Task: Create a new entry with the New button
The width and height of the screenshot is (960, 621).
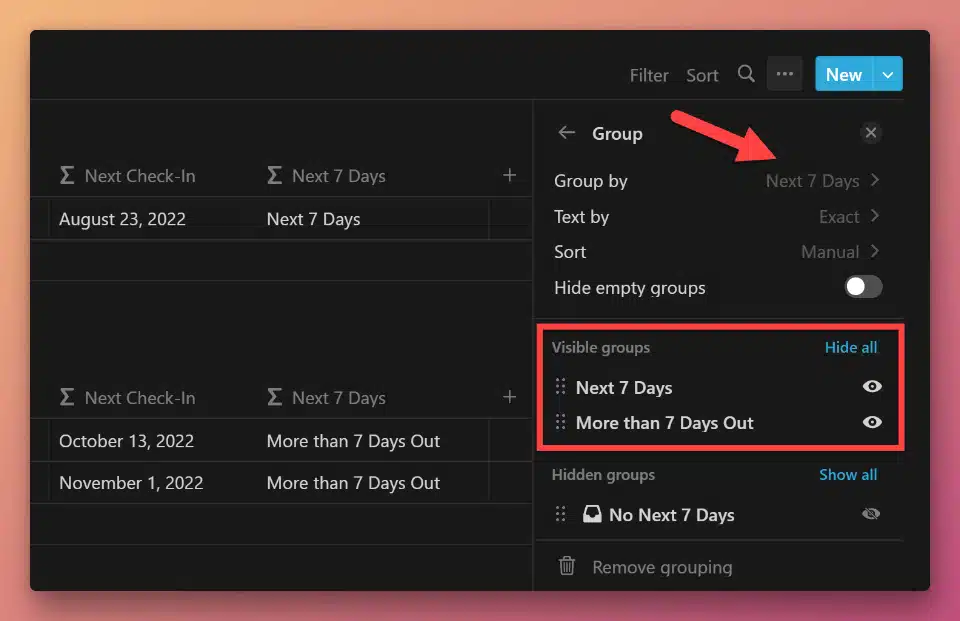Action: [844, 74]
